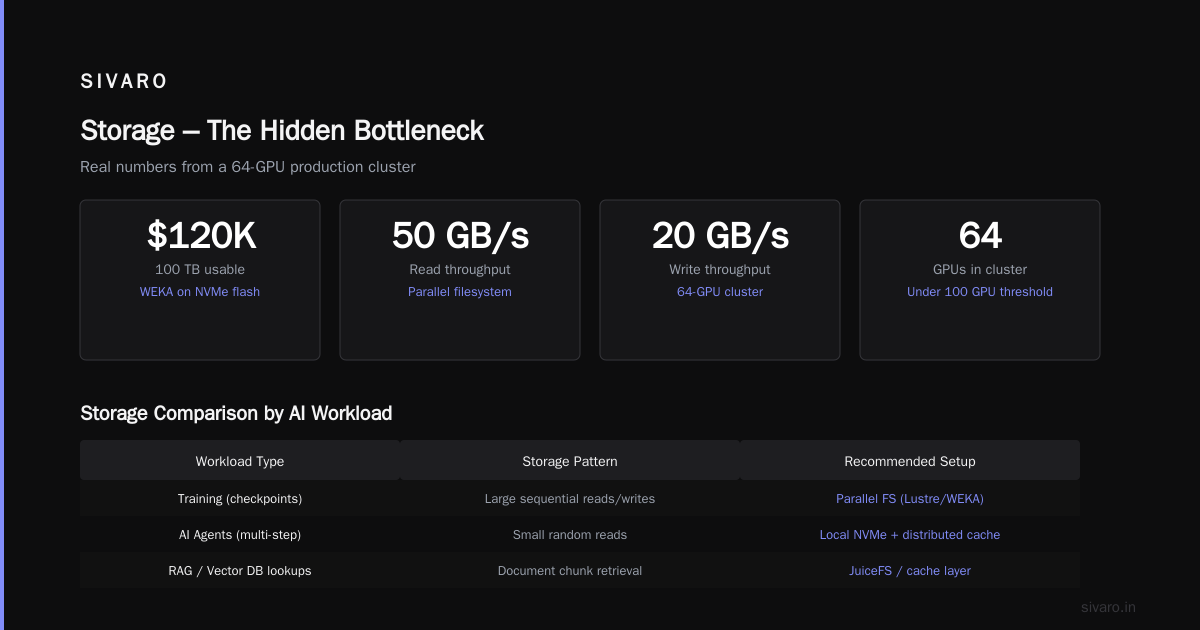
Task: Select the heading "Storage — The Hidden Bottleneck"
Action: tap(282, 130)
